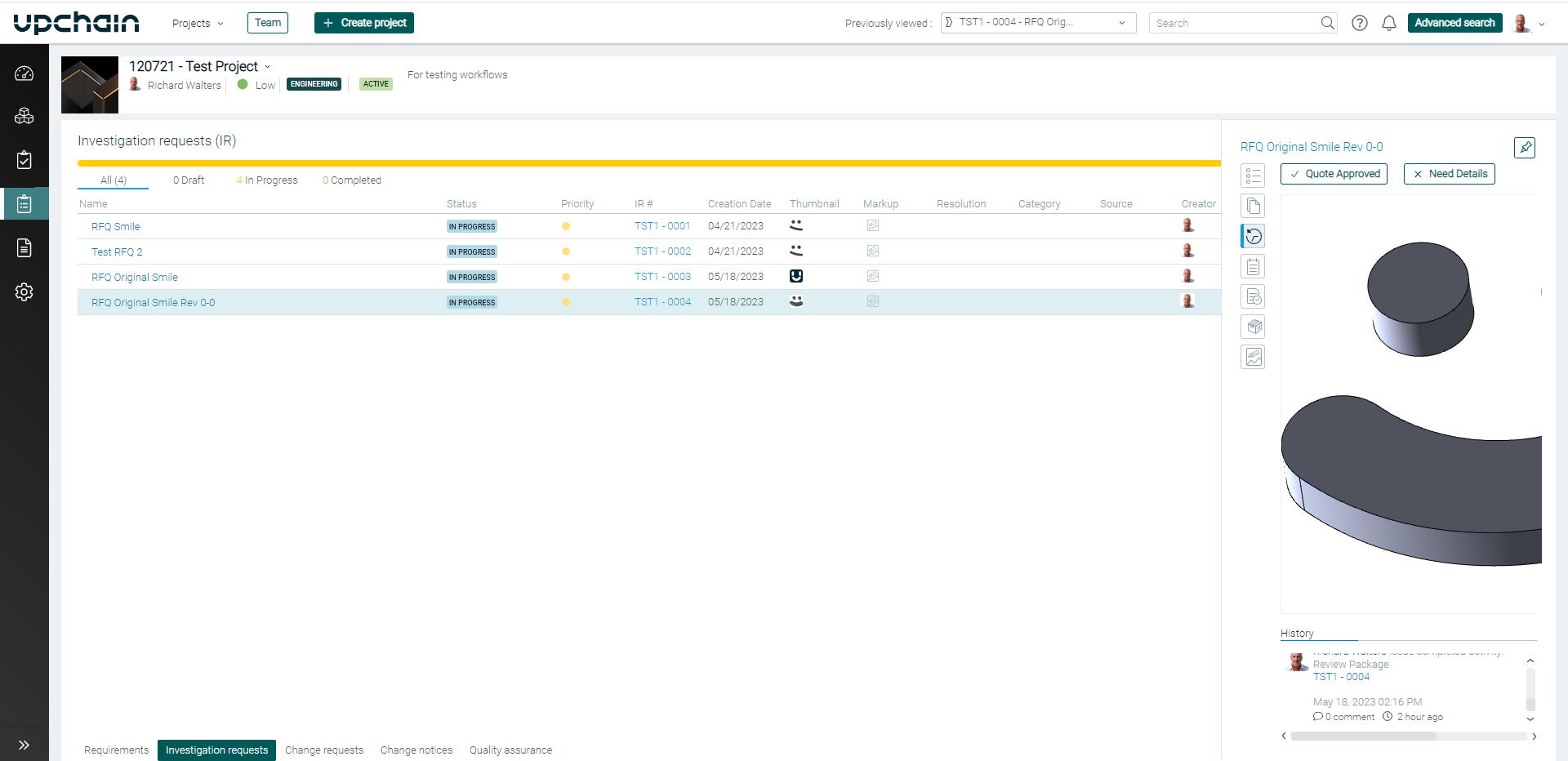Open the Projects dropdown menu
The image size is (1568, 761).
(196, 23)
